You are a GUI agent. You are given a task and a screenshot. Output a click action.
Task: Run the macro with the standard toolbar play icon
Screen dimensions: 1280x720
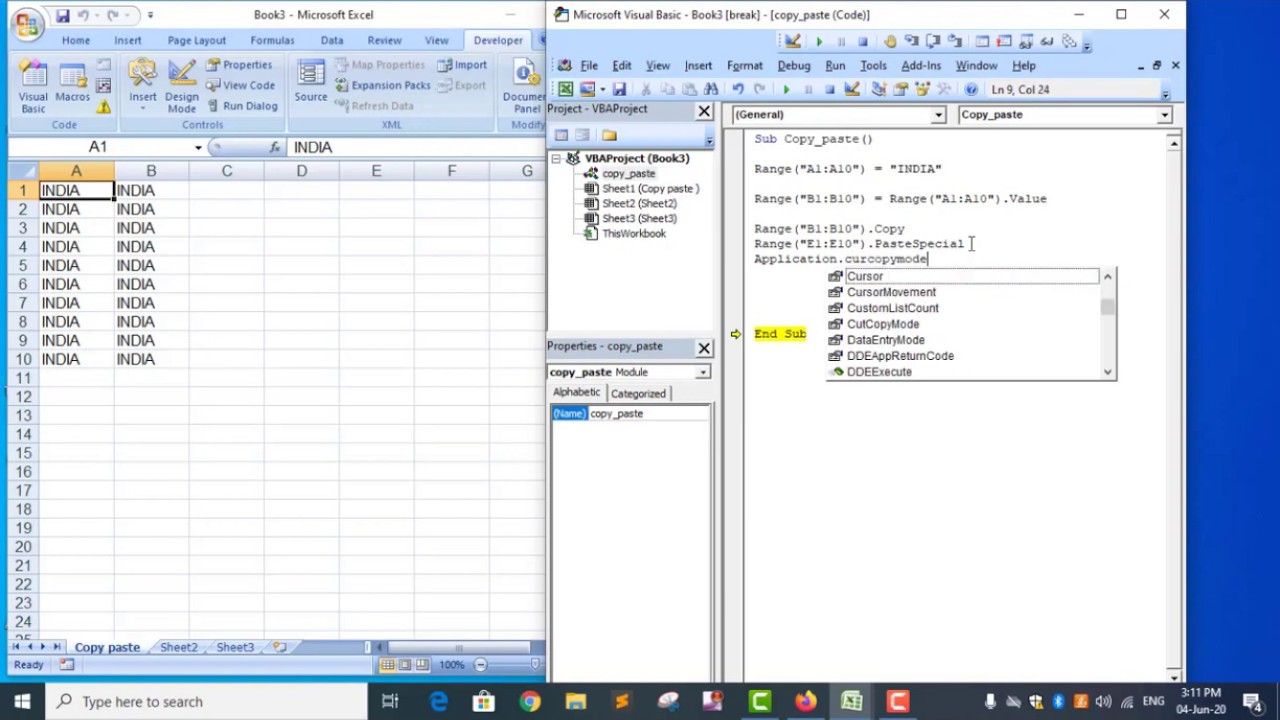(x=786, y=90)
